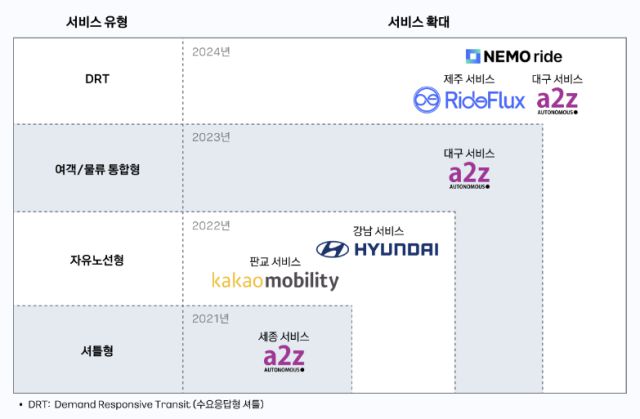
Task: Click the 2024년 year label
Action: coord(210,51)
